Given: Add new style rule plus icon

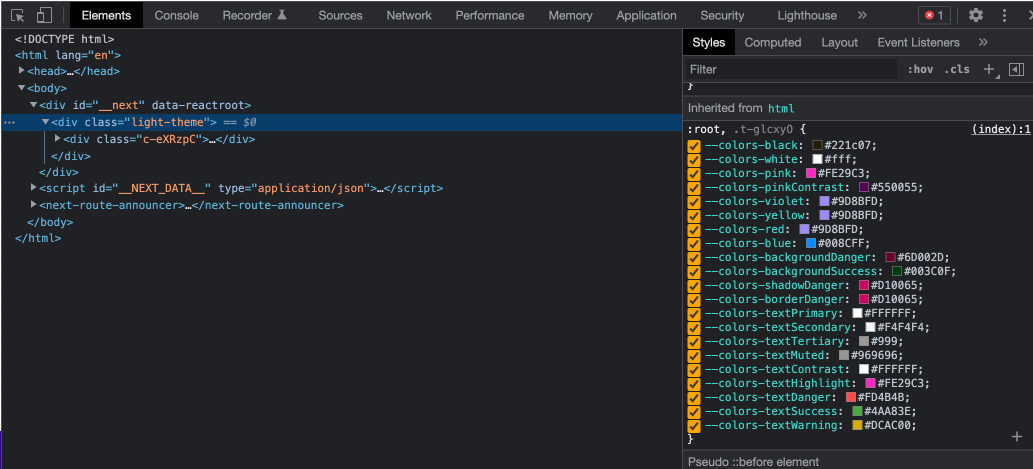Looking at the screenshot, I should (x=989, y=69).
